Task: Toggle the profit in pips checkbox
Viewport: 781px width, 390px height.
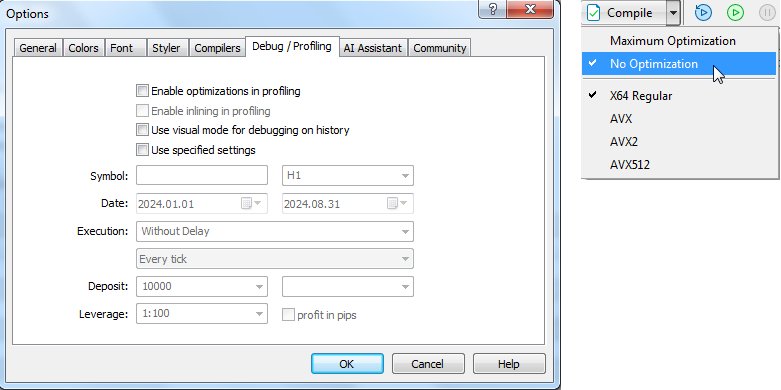Action: coord(288,315)
